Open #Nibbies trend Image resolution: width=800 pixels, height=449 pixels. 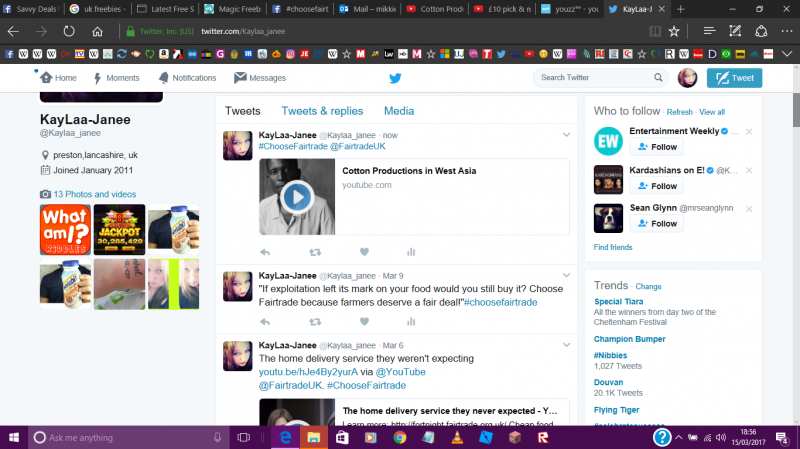[x=610, y=356]
